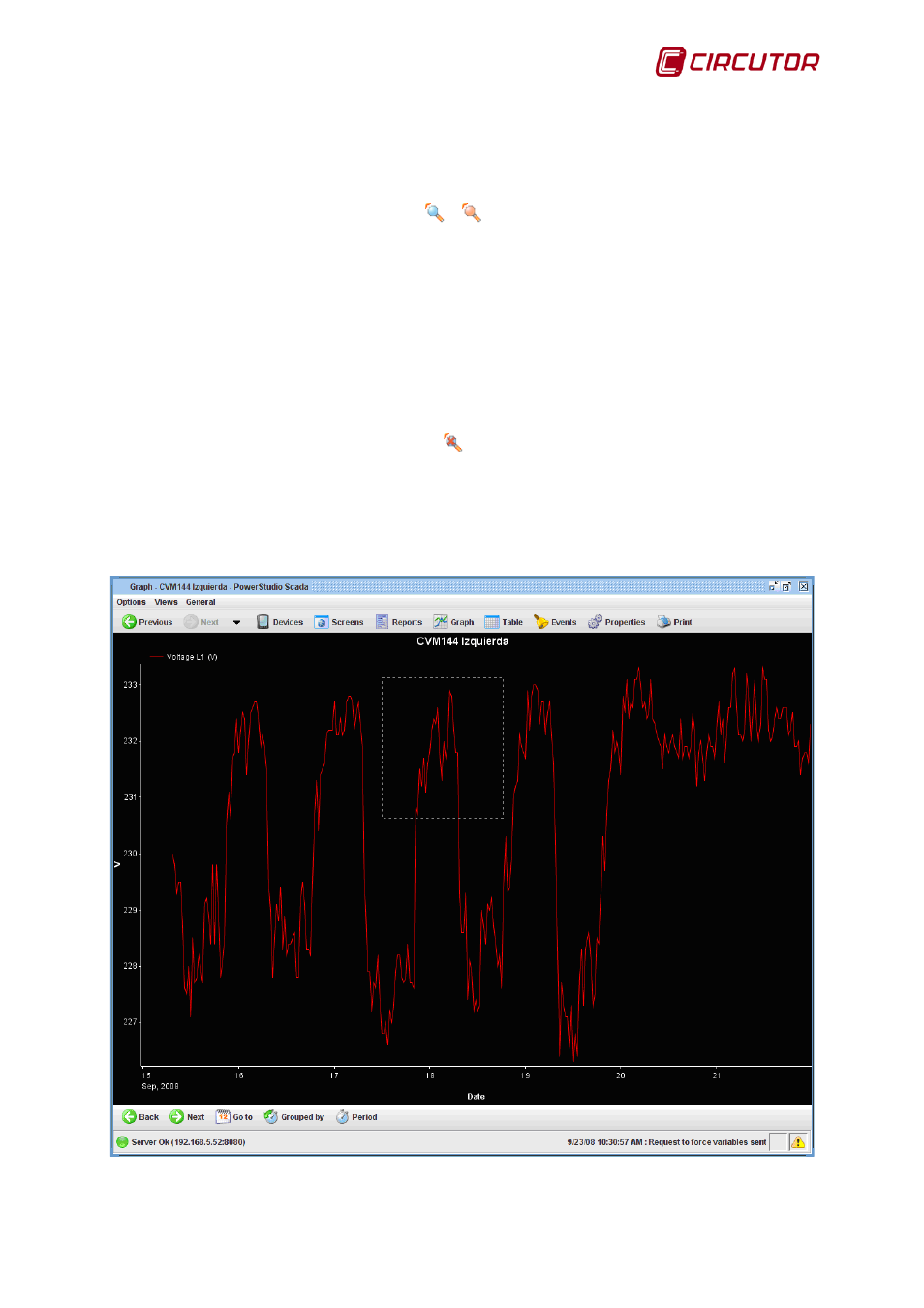Open the Views menu
Viewport: 924px width, 1308px height.
point(166,602)
